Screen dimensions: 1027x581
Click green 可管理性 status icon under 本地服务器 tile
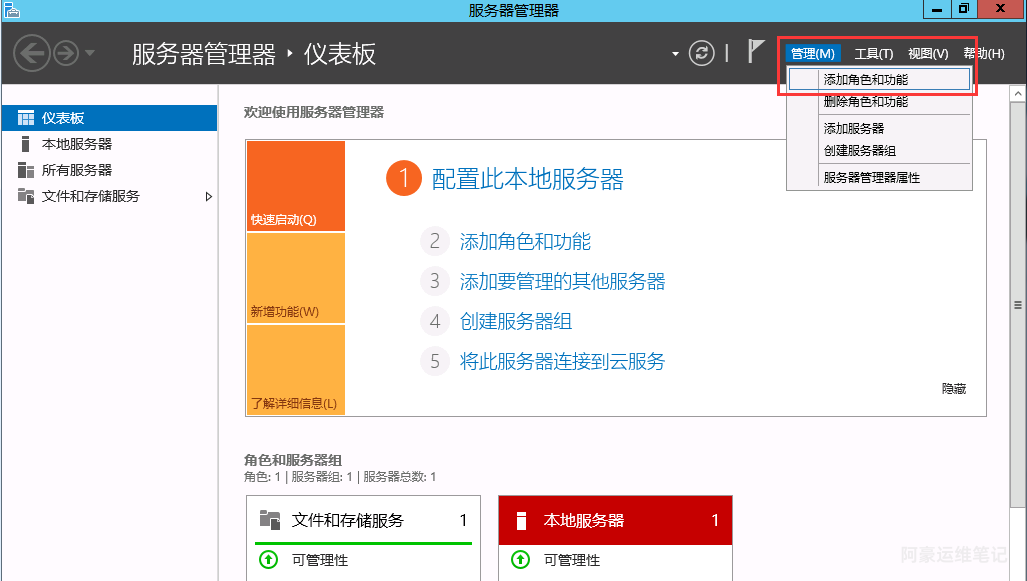click(x=520, y=560)
